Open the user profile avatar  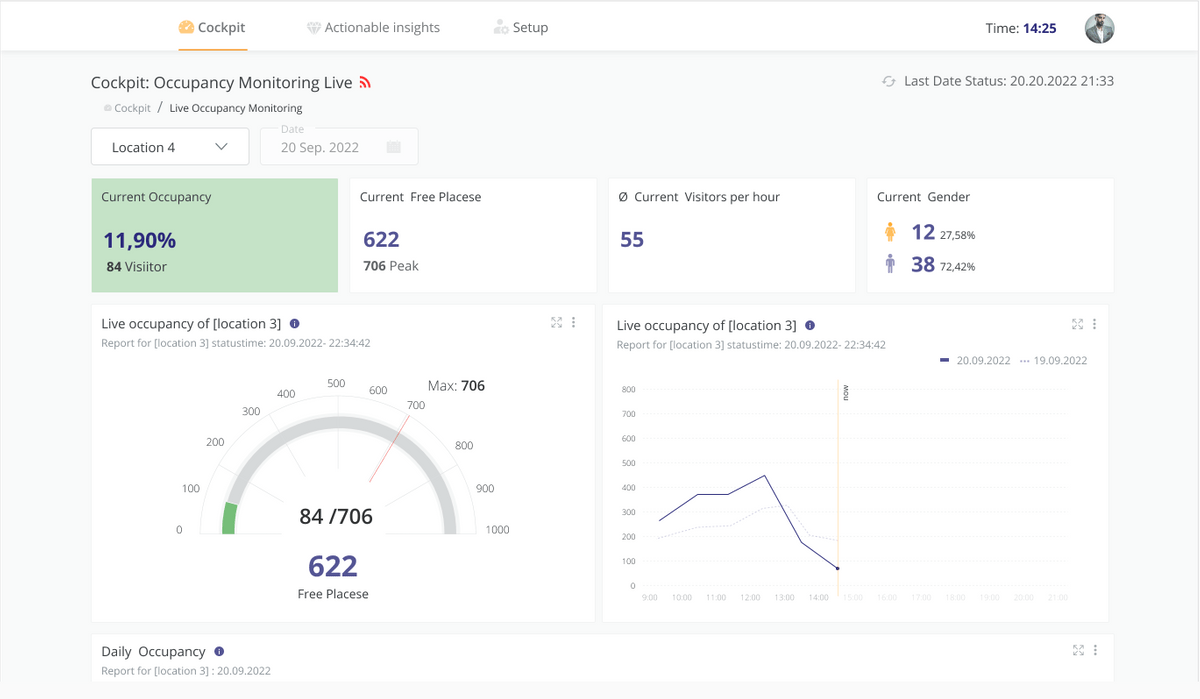click(x=1099, y=28)
